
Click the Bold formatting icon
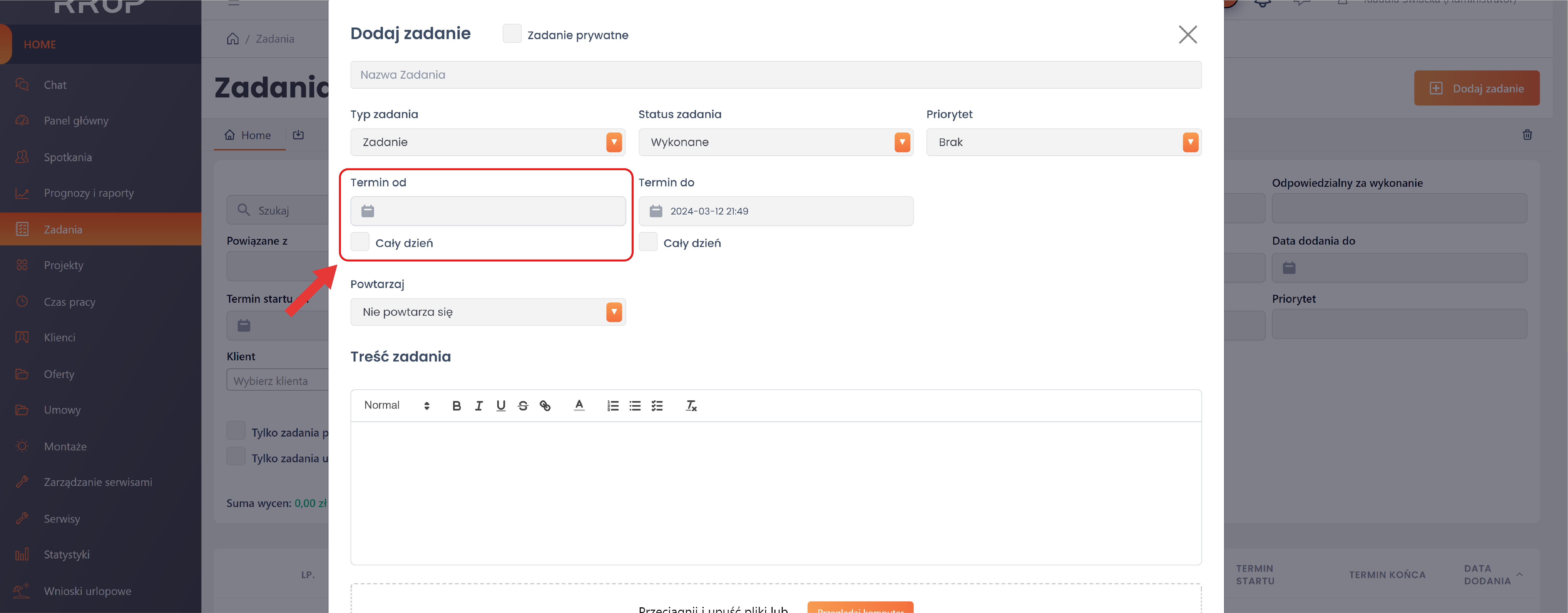(x=456, y=406)
